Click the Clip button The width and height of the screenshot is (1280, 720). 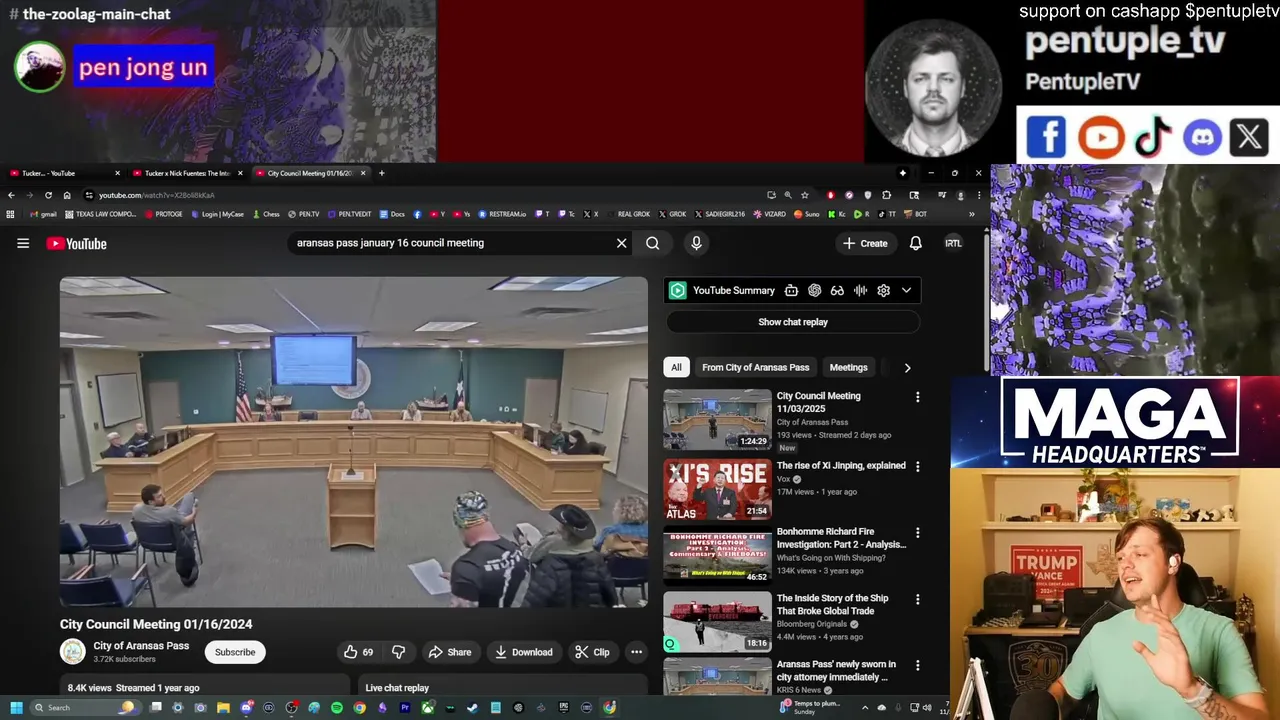pos(592,652)
